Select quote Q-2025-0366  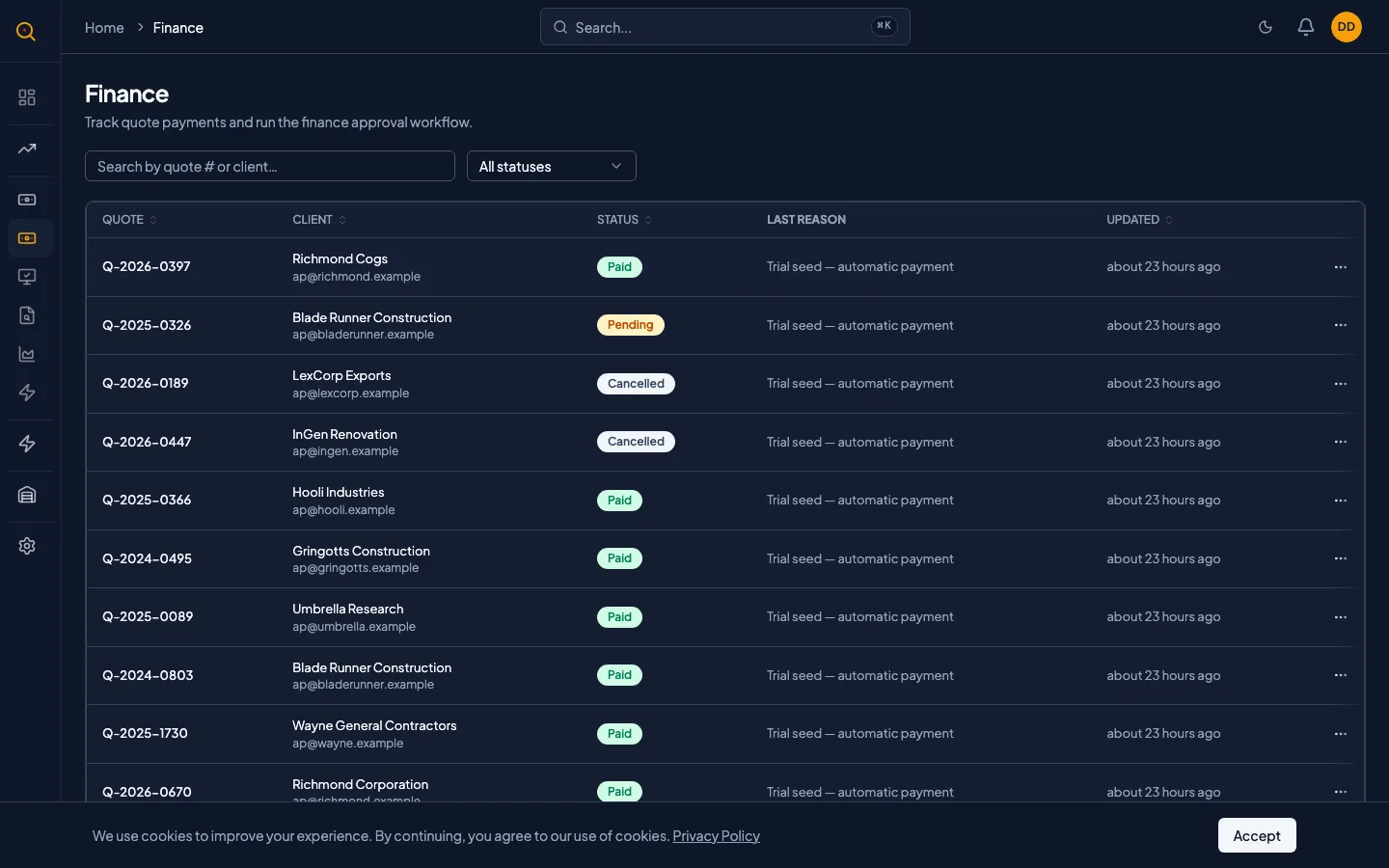click(x=147, y=500)
